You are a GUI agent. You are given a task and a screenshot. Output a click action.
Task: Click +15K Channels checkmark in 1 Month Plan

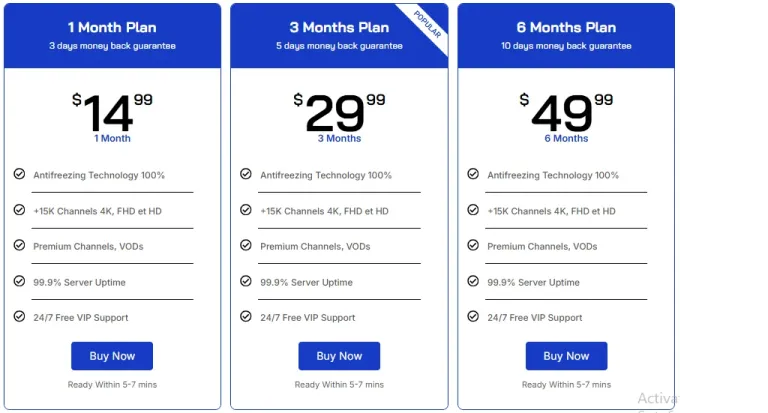[19, 210]
